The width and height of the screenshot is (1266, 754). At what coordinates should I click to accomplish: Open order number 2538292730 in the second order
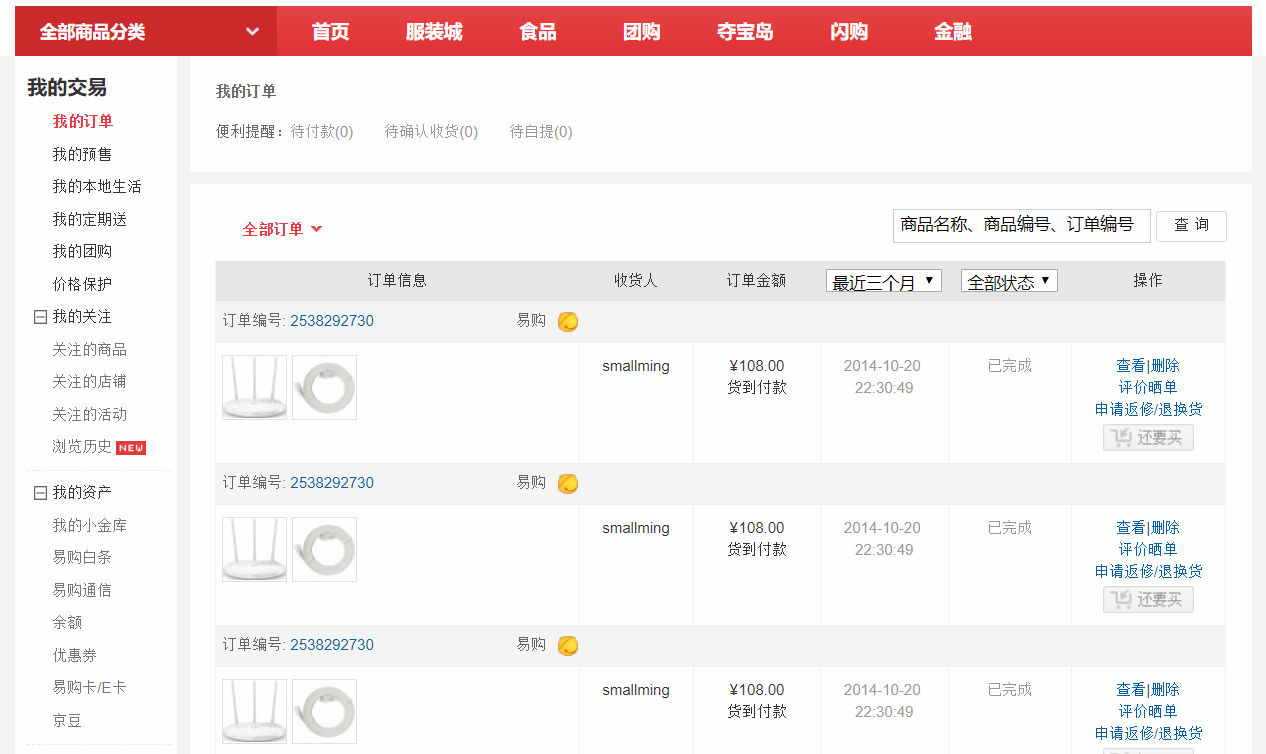click(332, 483)
